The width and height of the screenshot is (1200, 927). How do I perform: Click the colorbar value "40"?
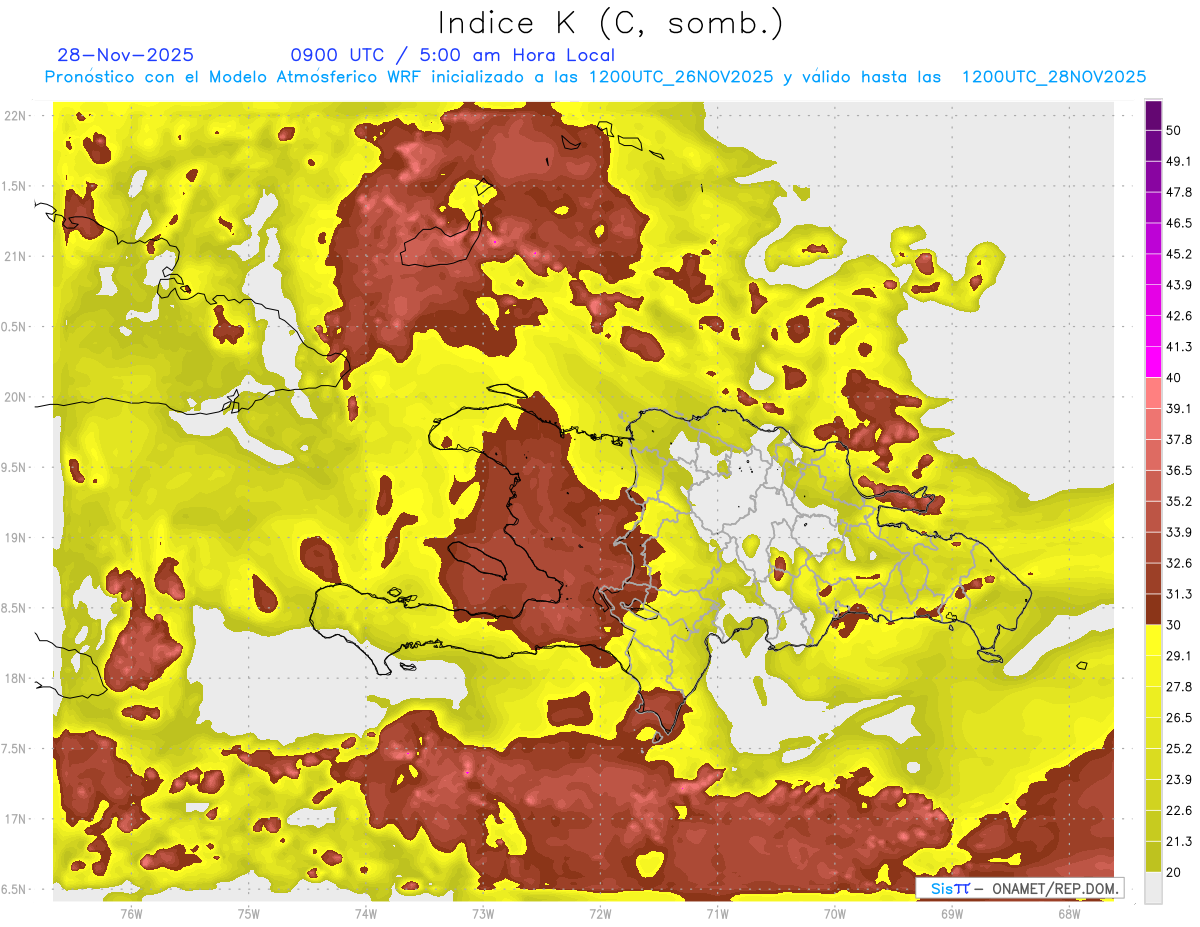coord(1175,377)
